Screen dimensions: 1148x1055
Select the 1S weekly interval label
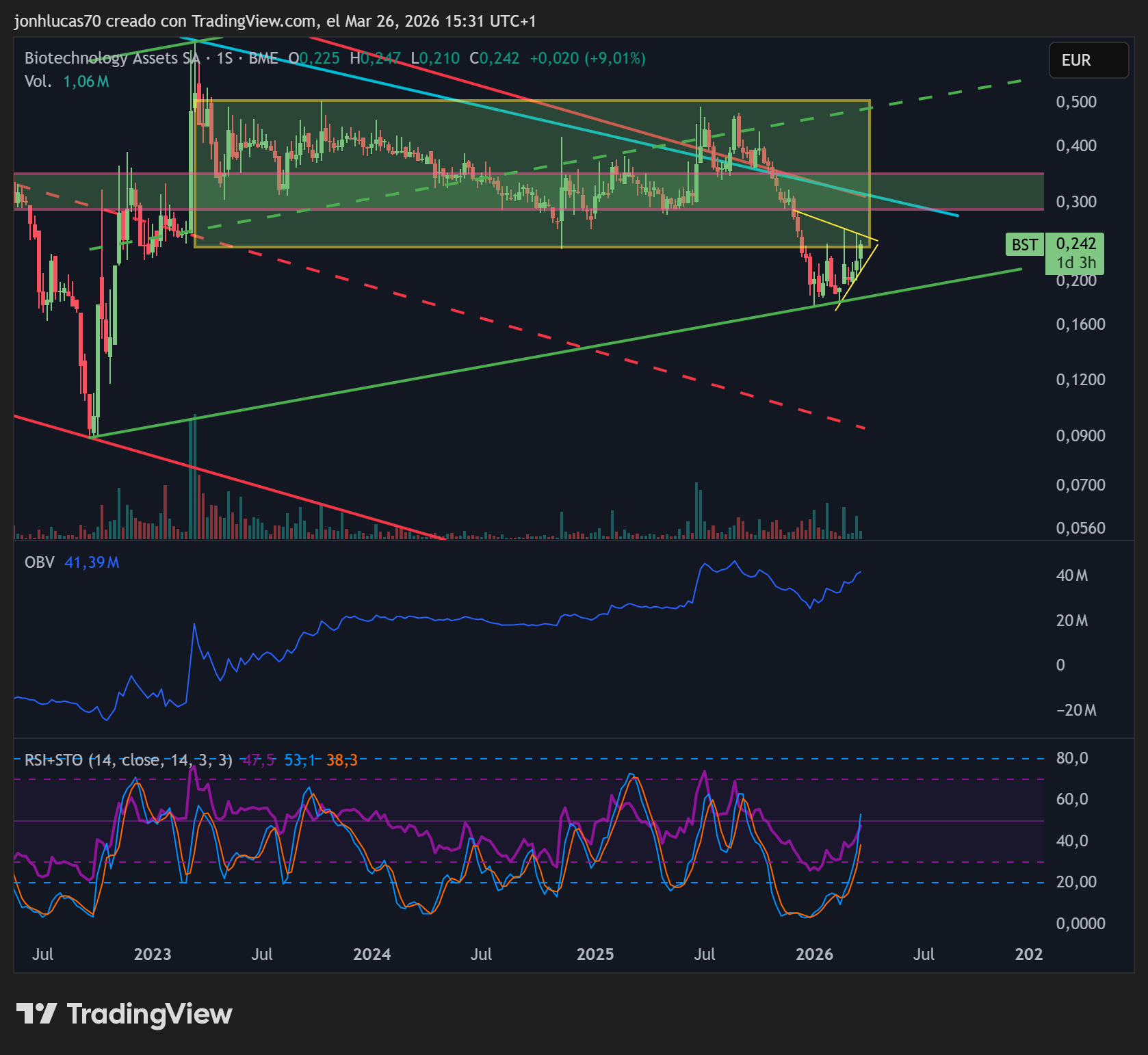[x=224, y=58]
